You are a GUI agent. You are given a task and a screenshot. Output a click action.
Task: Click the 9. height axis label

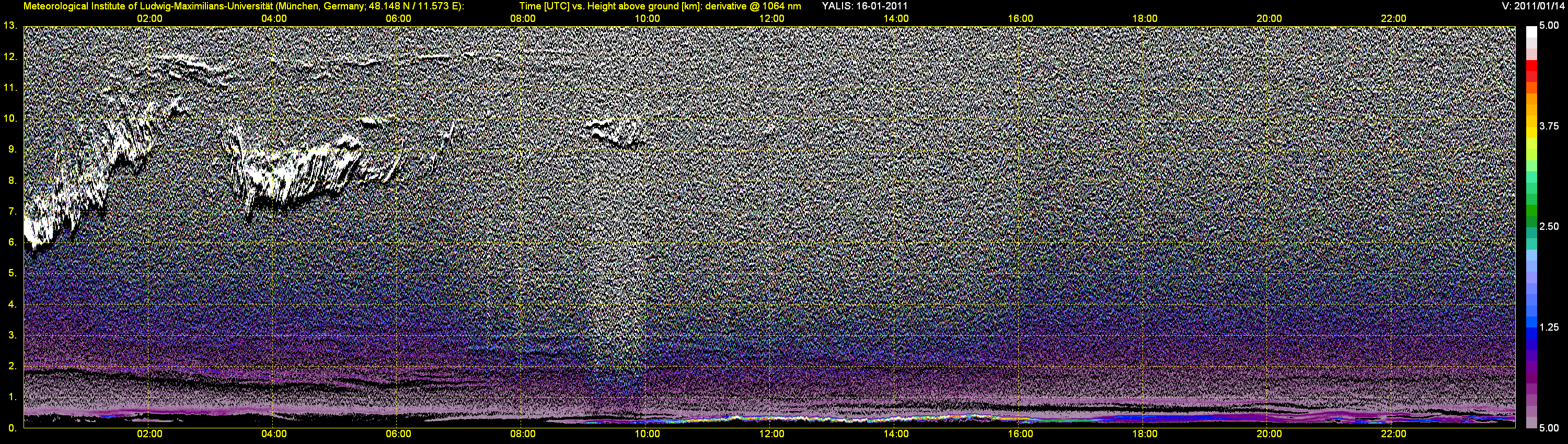12,149
